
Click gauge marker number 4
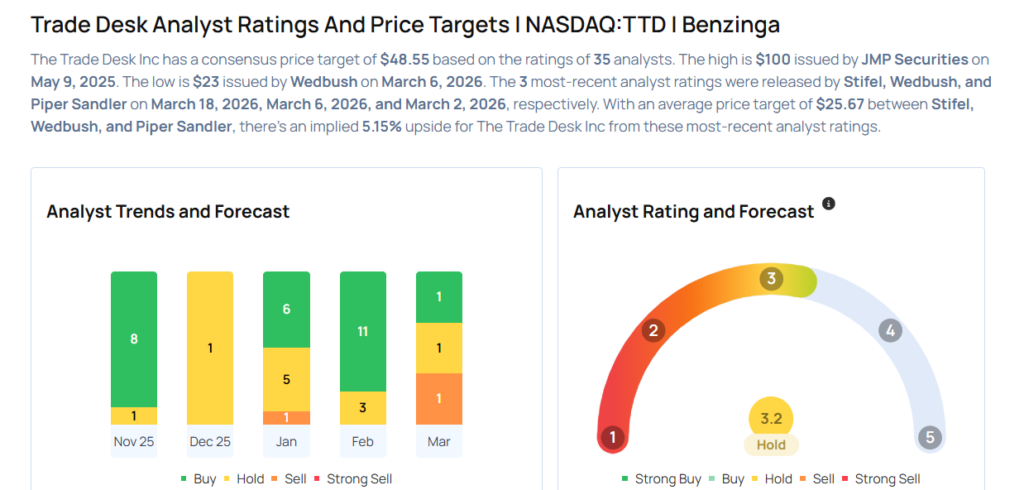889,331
